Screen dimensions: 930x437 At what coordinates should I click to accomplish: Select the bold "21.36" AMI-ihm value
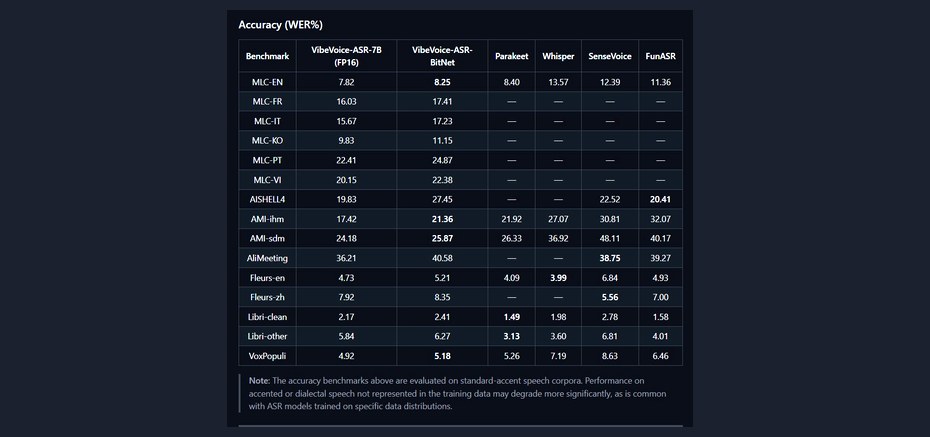442,219
